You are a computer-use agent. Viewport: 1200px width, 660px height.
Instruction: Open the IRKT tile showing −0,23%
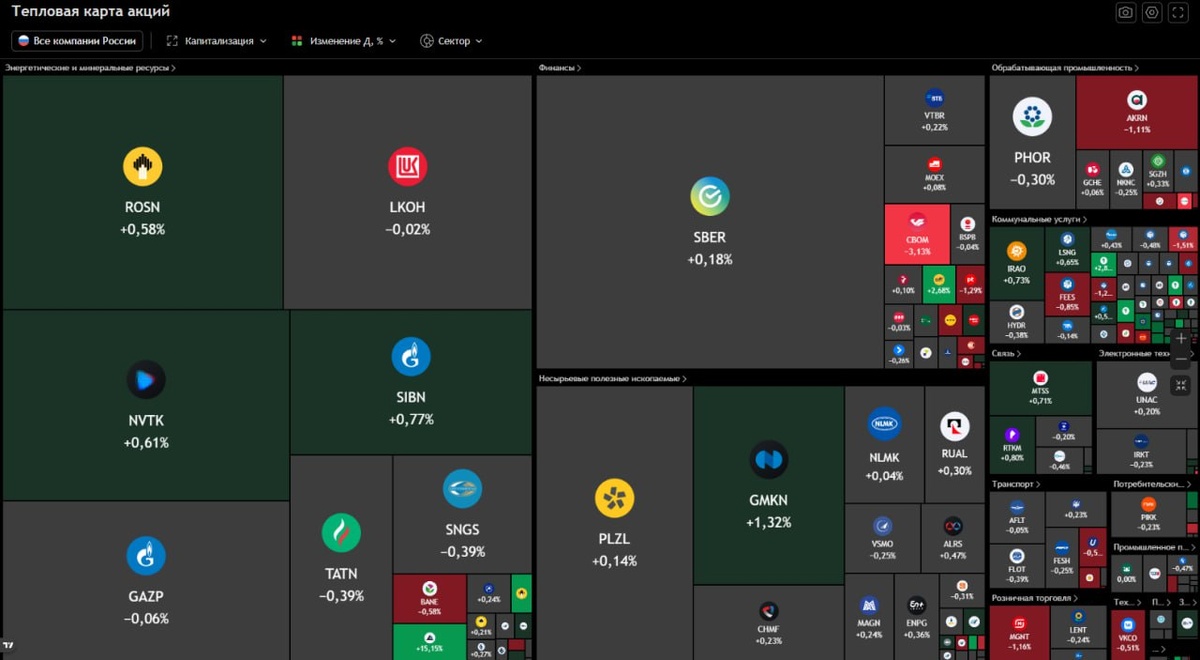point(1141,451)
